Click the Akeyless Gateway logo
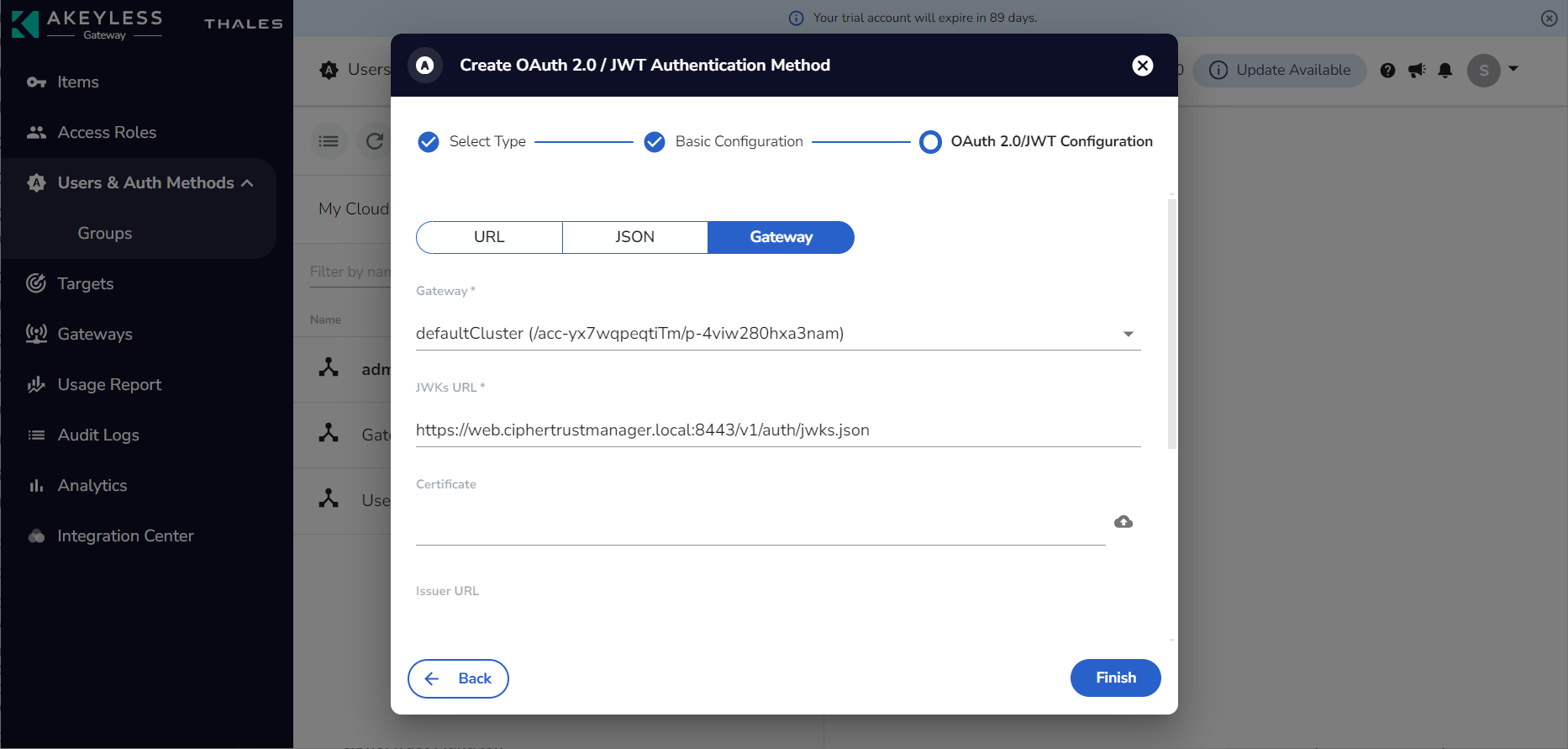1568x749 pixels. (87, 24)
